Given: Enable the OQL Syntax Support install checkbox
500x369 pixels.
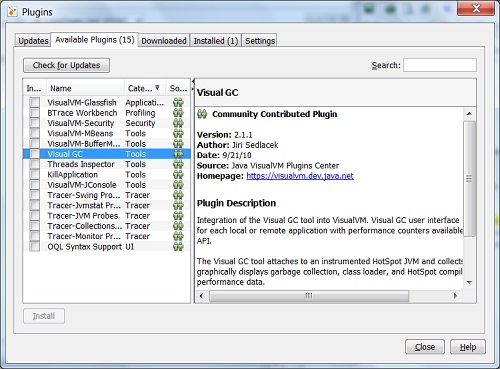Looking at the screenshot, I should pos(34,247).
